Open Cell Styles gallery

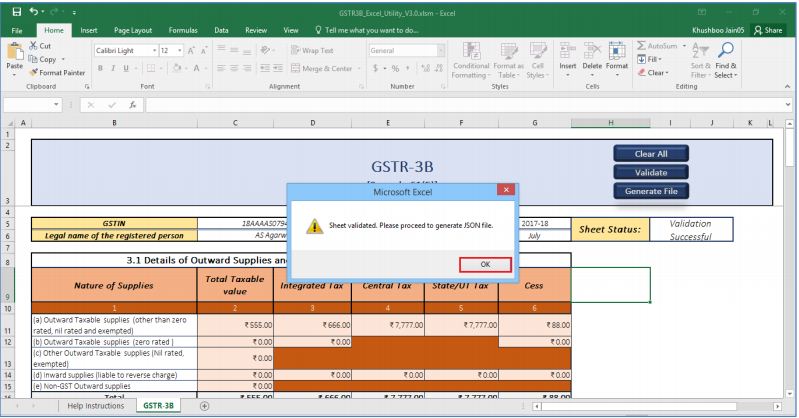(x=538, y=60)
